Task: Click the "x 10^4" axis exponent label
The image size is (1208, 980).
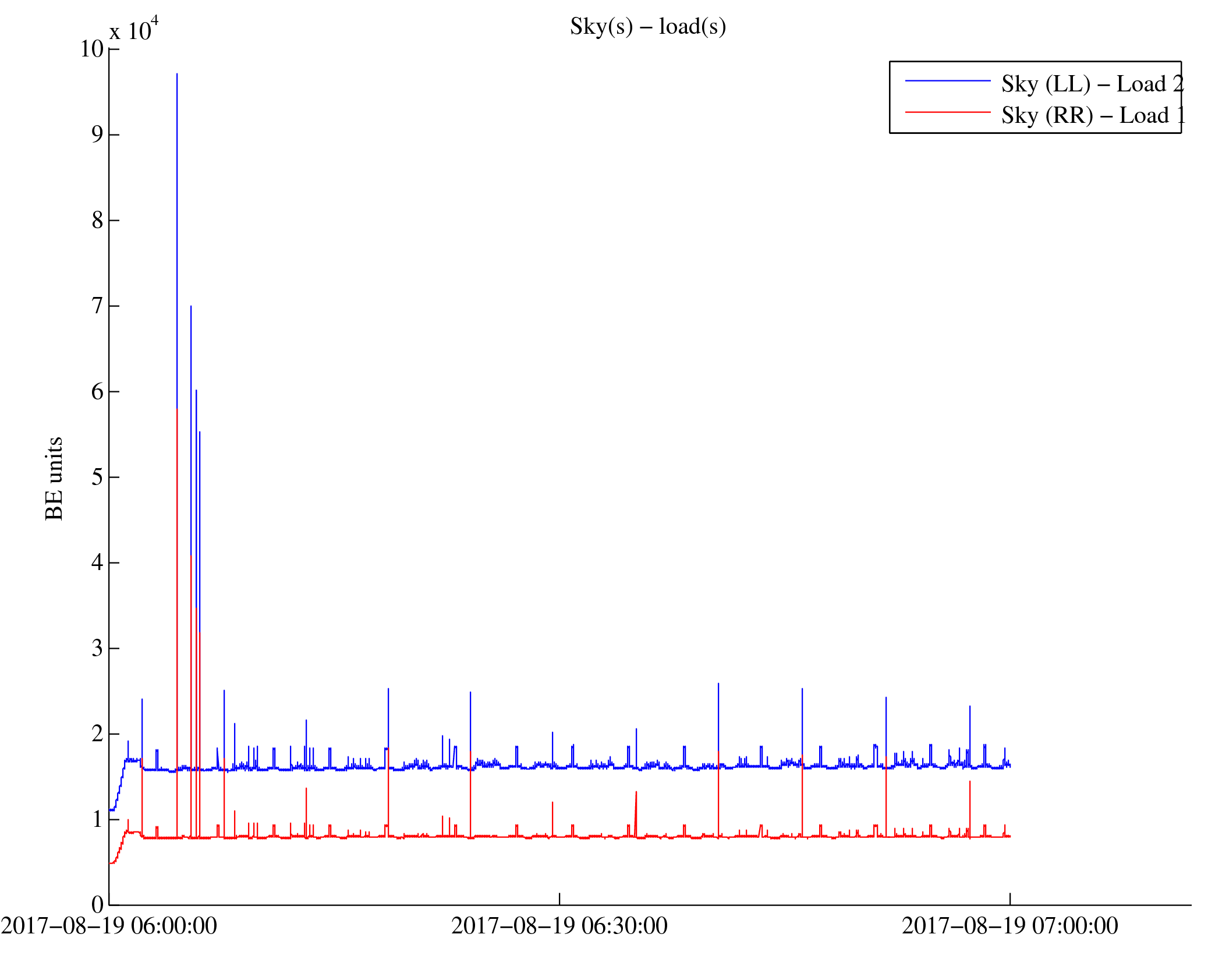Action: pos(134,29)
